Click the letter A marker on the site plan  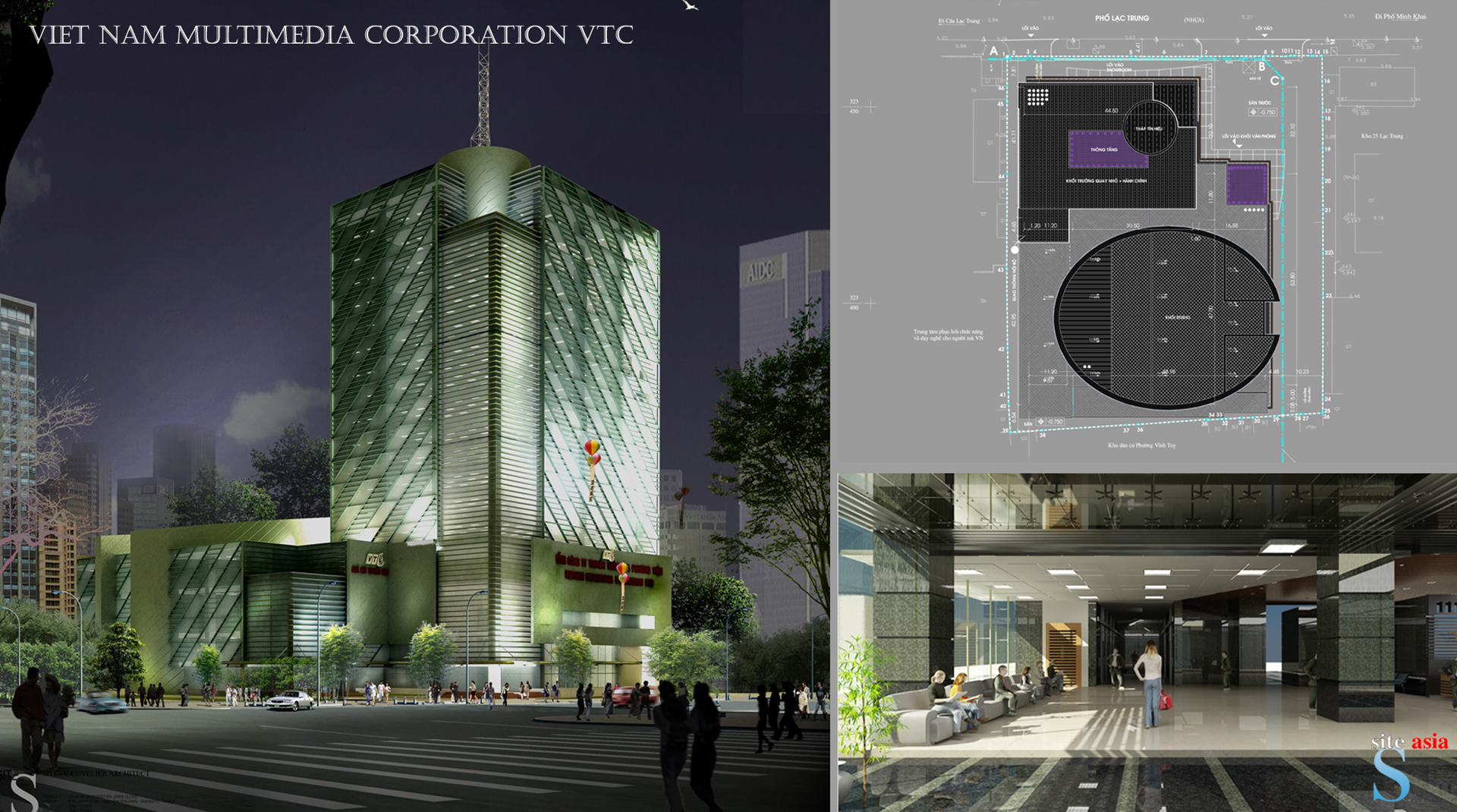[994, 51]
